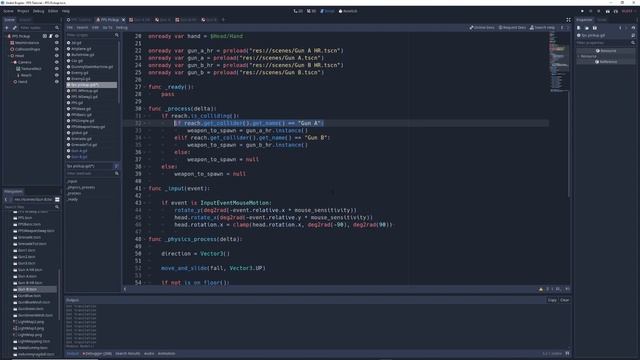Viewport: 640px width, 360px height.
Task: Open the AssetLib workspace
Action: coord(348,11)
